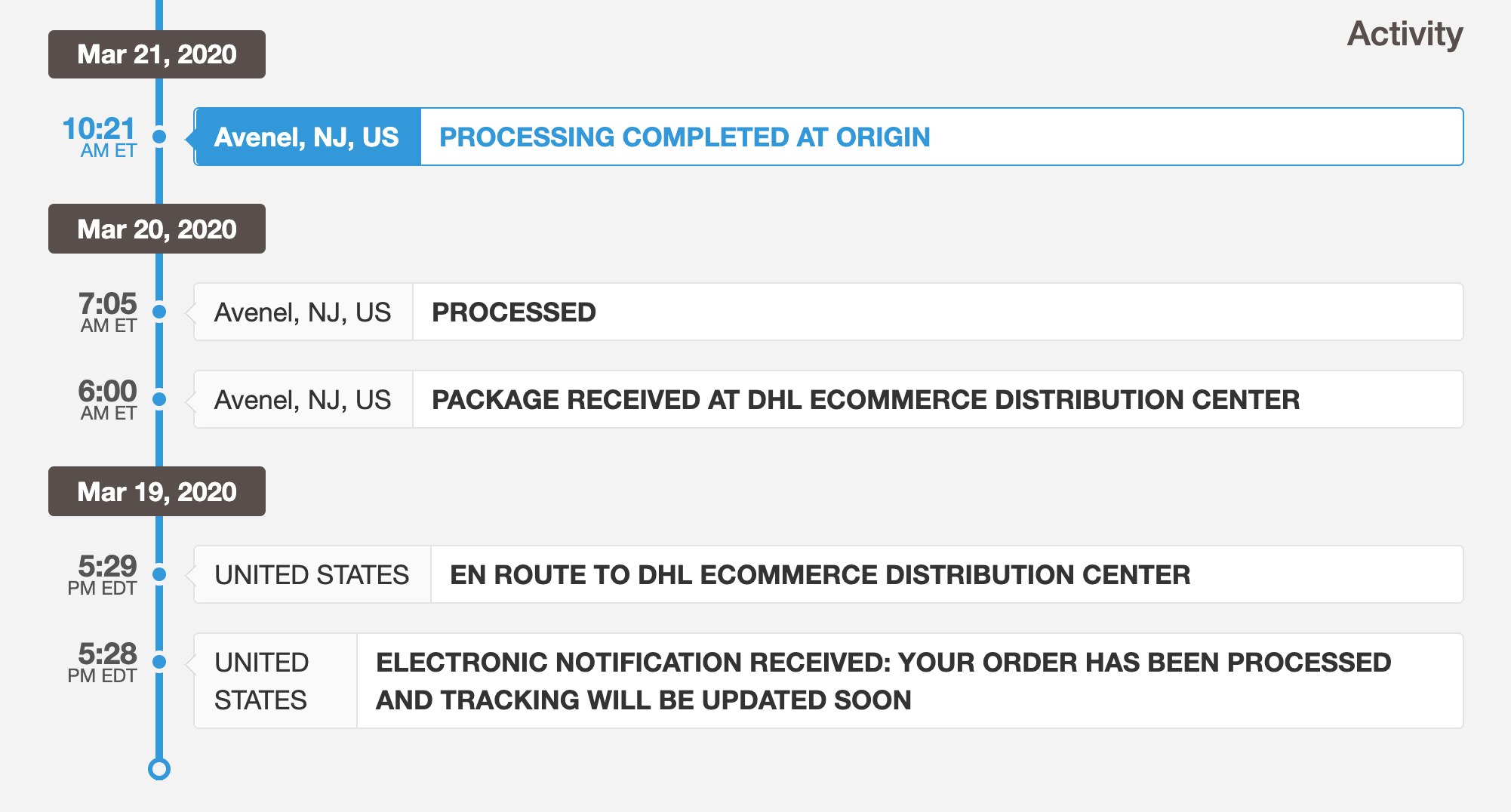Click Processing Completed at Origin status
The height and width of the screenshot is (812, 1511).
click(685, 137)
